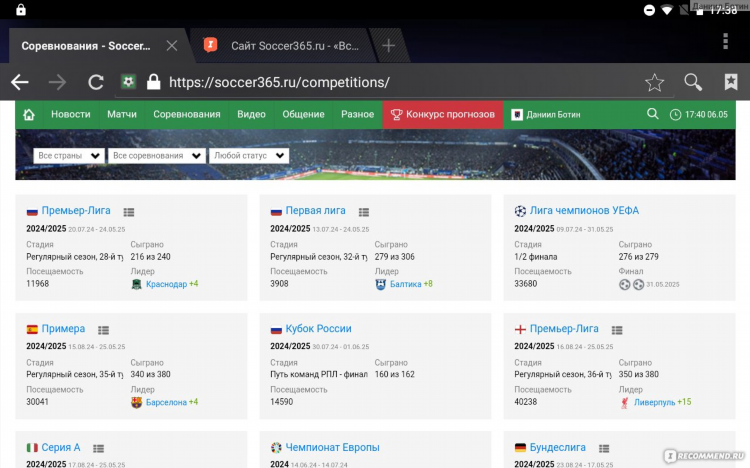Viewport: 750px width, 468px height.
Task: Open table icon next to English Премьер-Лига
Action: [x=617, y=330]
